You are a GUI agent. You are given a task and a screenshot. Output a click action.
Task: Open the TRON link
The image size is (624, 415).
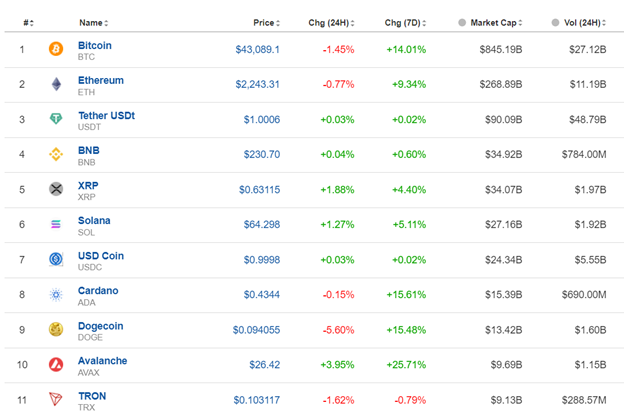92,396
